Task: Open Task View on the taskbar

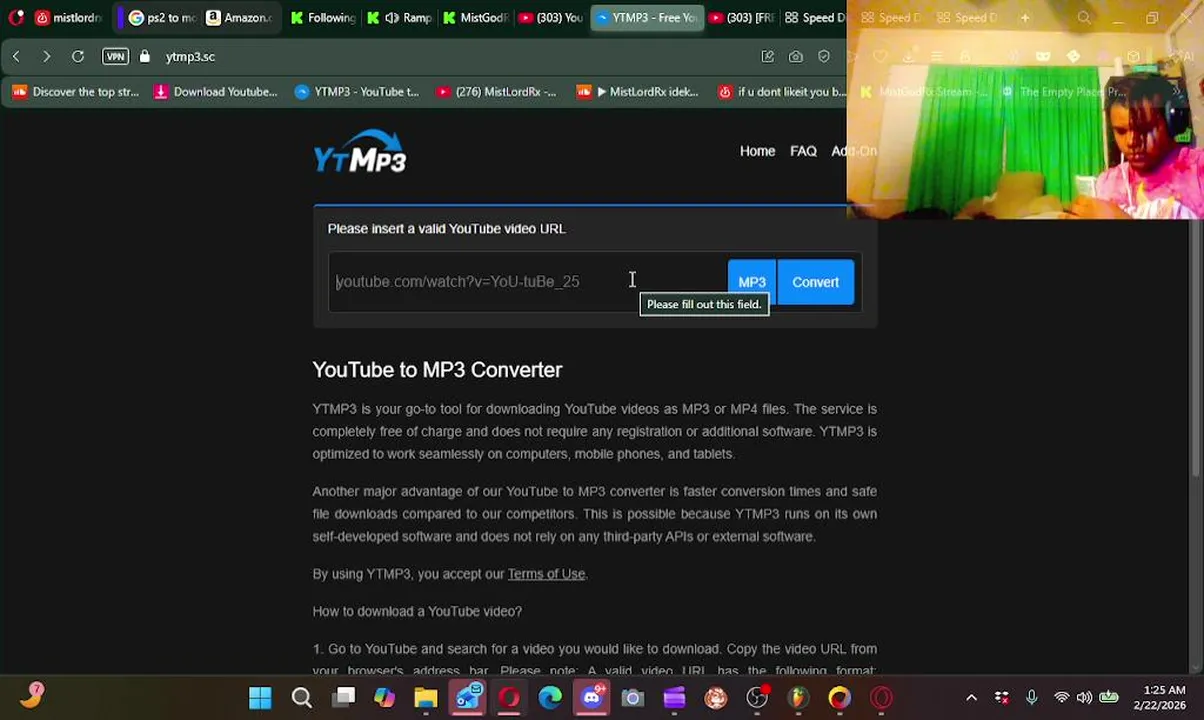Action: (344, 697)
